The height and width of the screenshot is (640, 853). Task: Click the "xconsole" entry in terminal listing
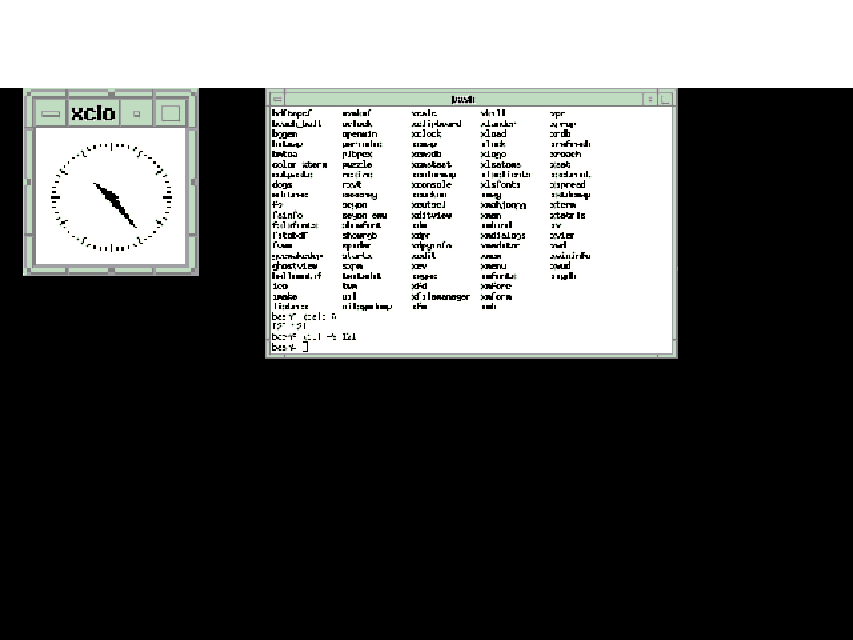pyautogui.click(x=432, y=185)
